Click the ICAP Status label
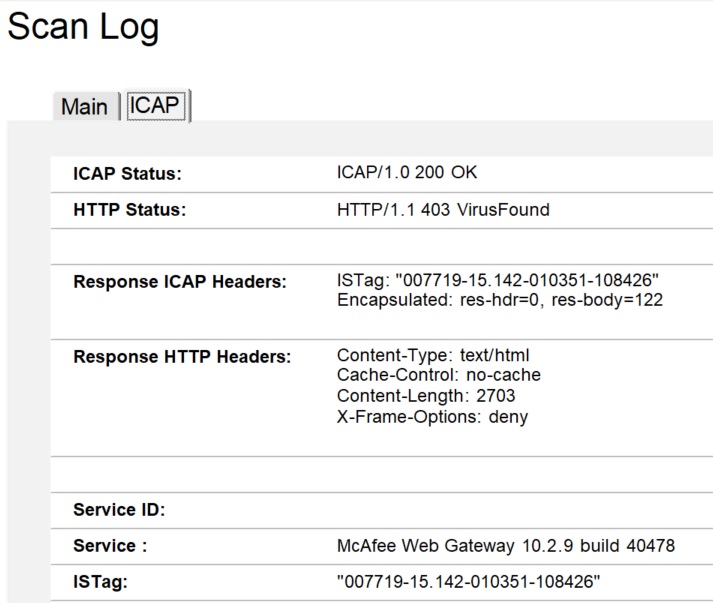 pos(127,173)
